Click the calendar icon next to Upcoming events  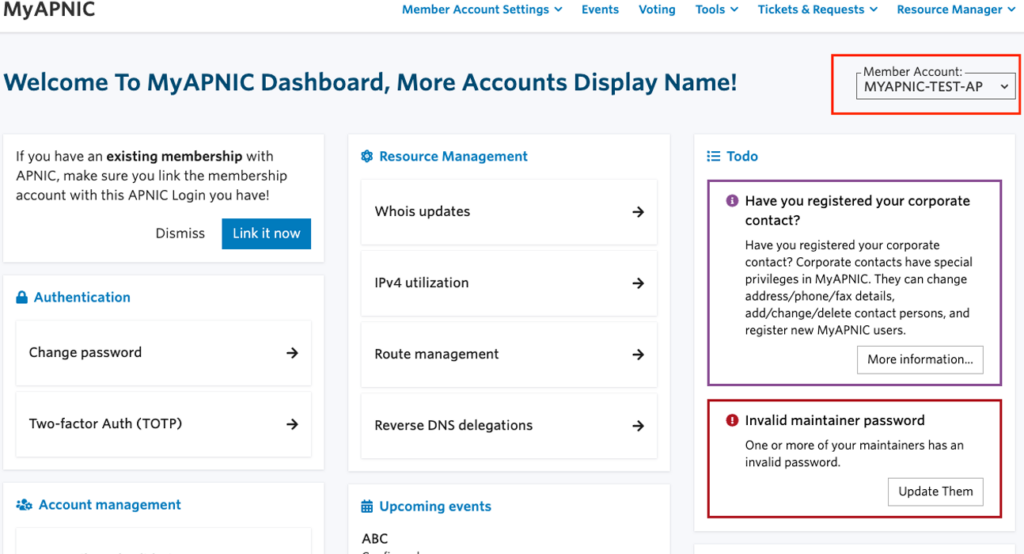coord(367,506)
